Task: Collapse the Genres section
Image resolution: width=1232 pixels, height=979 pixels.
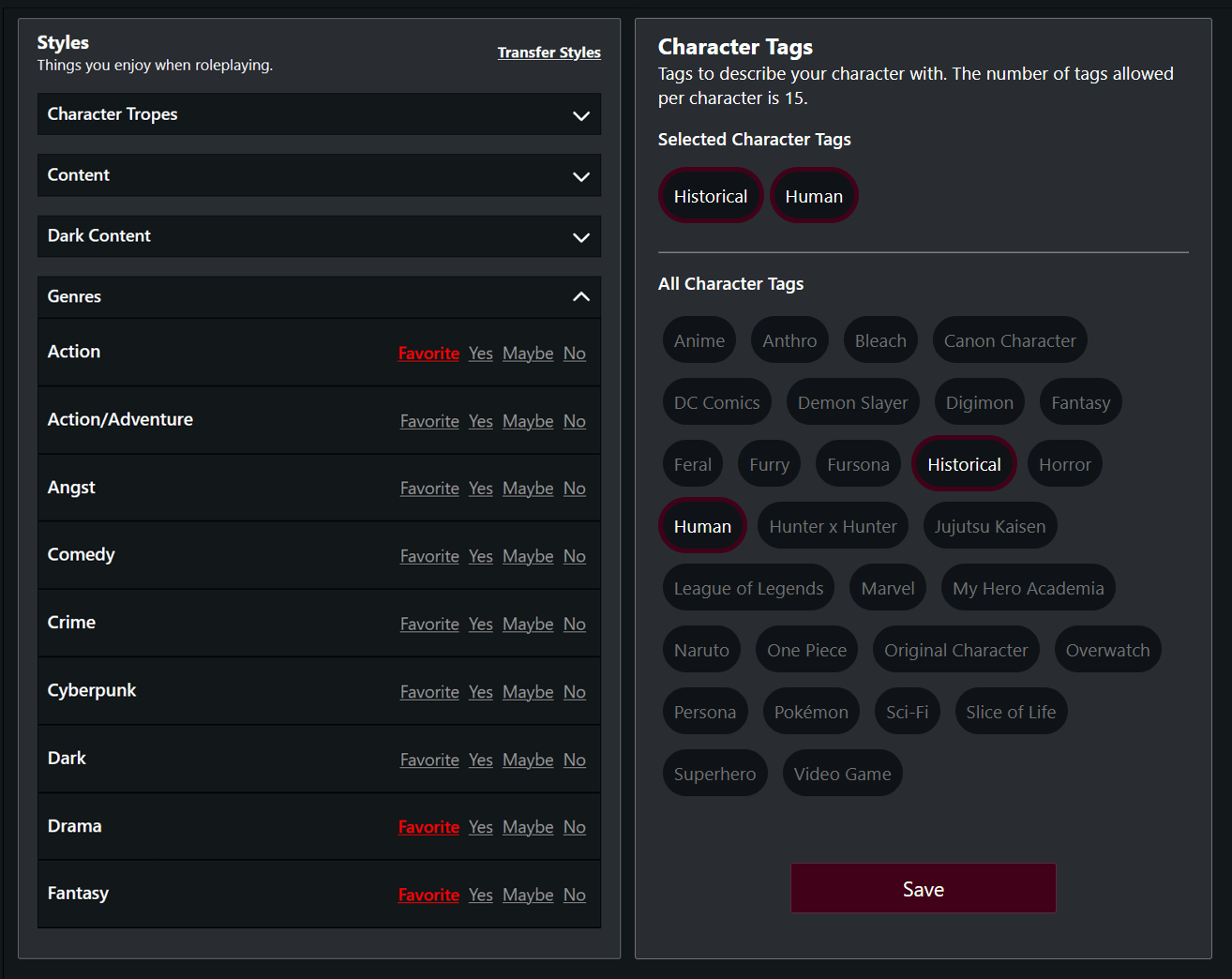Action: 319,297
